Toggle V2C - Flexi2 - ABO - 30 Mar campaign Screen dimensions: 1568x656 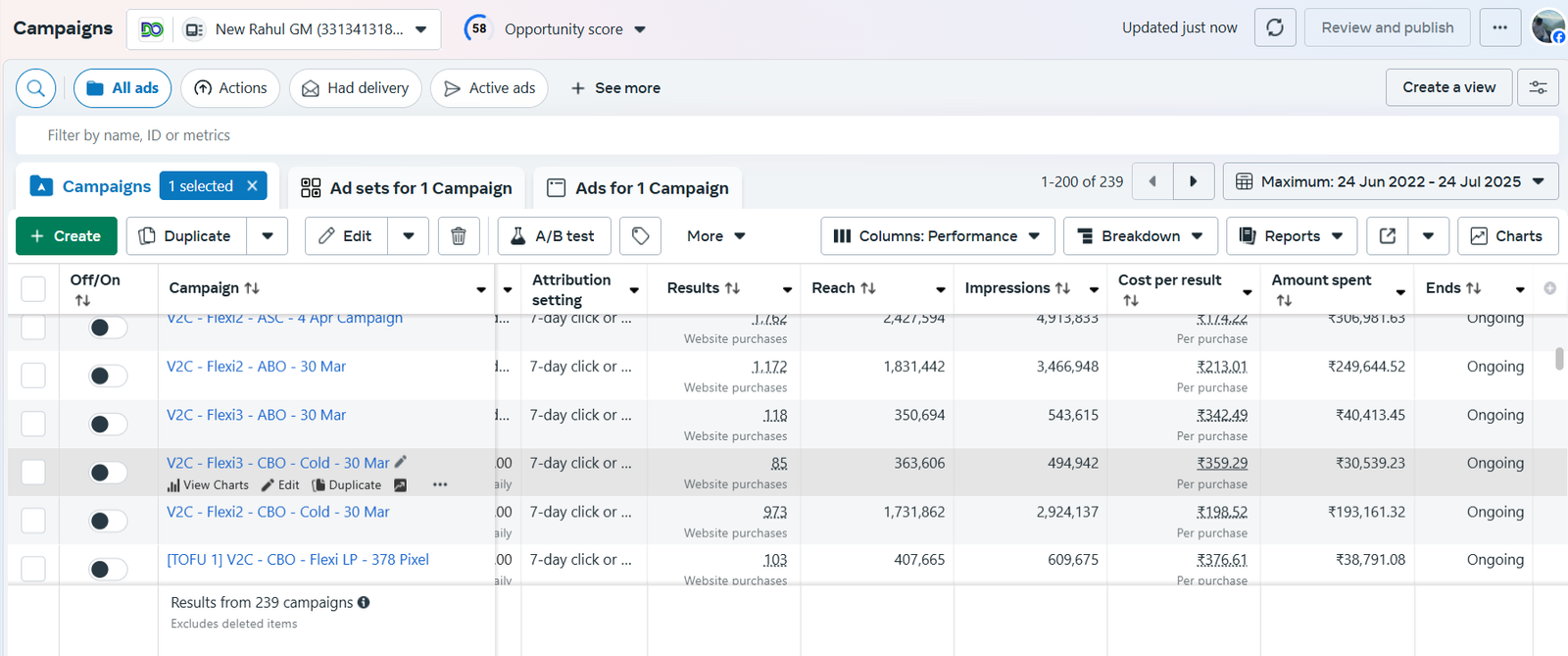coord(108,376)
